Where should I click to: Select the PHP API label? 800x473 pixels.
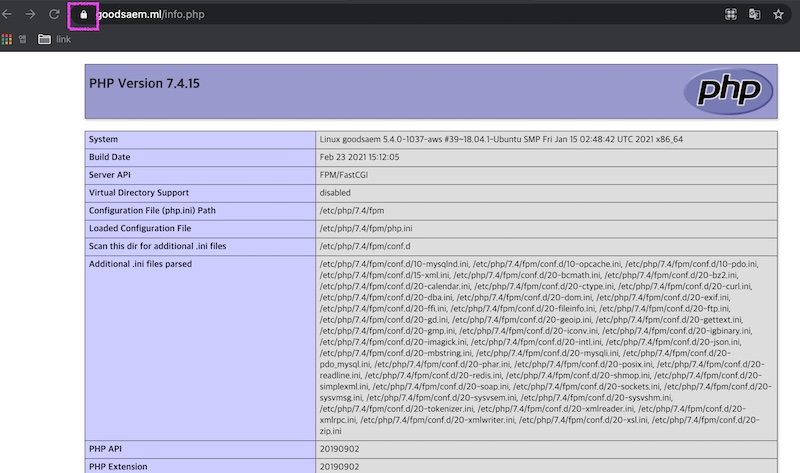point(105,449)
